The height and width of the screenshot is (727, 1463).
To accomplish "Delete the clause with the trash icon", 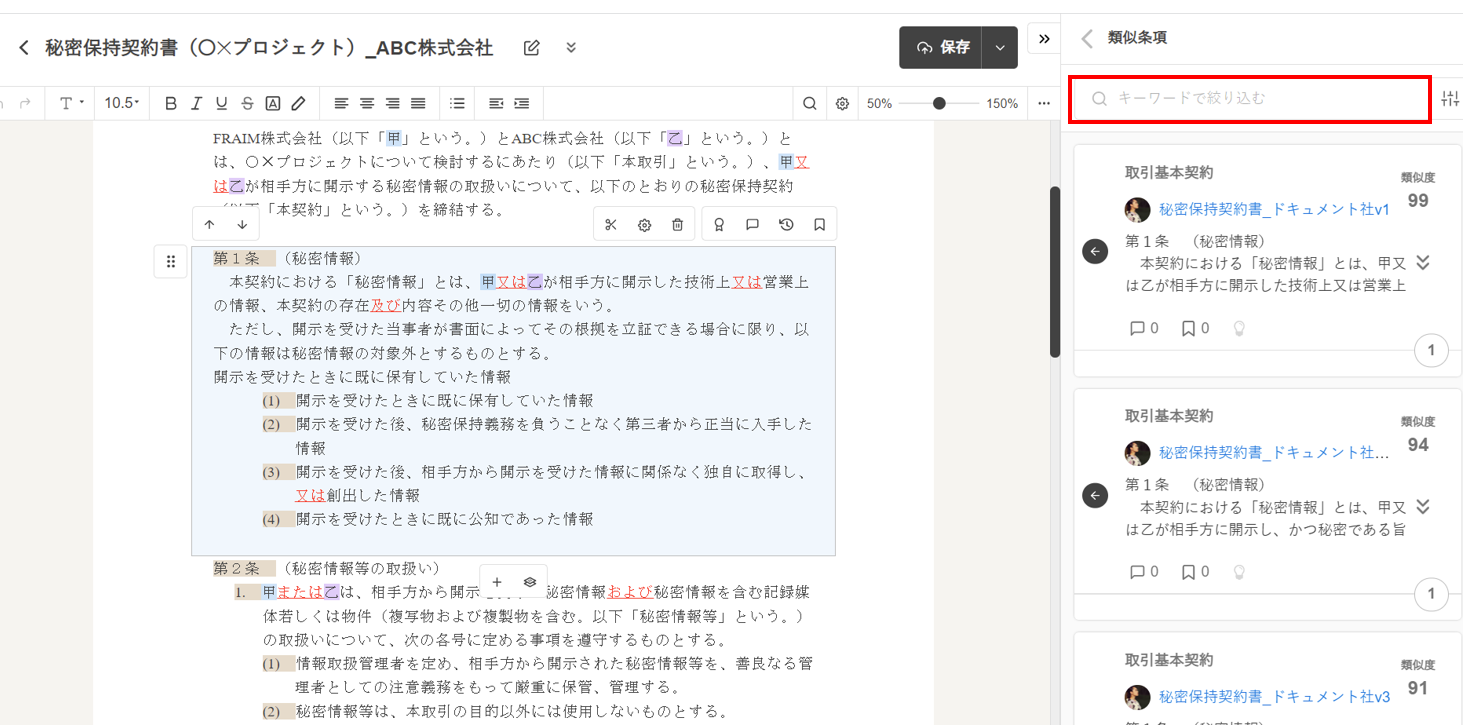I will pyautogui.click(x=677, y=225).
